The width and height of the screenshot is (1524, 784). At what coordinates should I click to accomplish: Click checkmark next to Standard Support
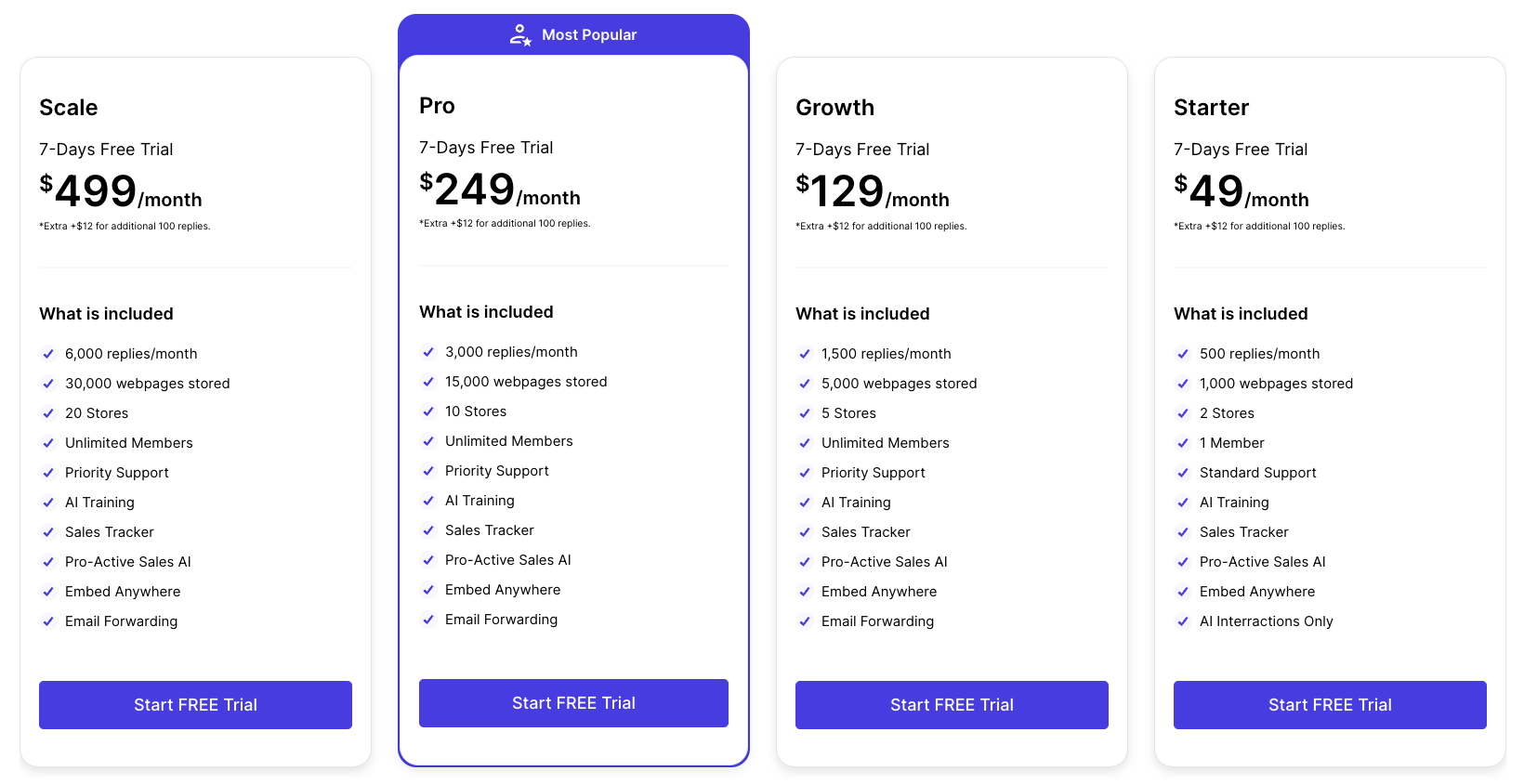tap(1183, 473)
